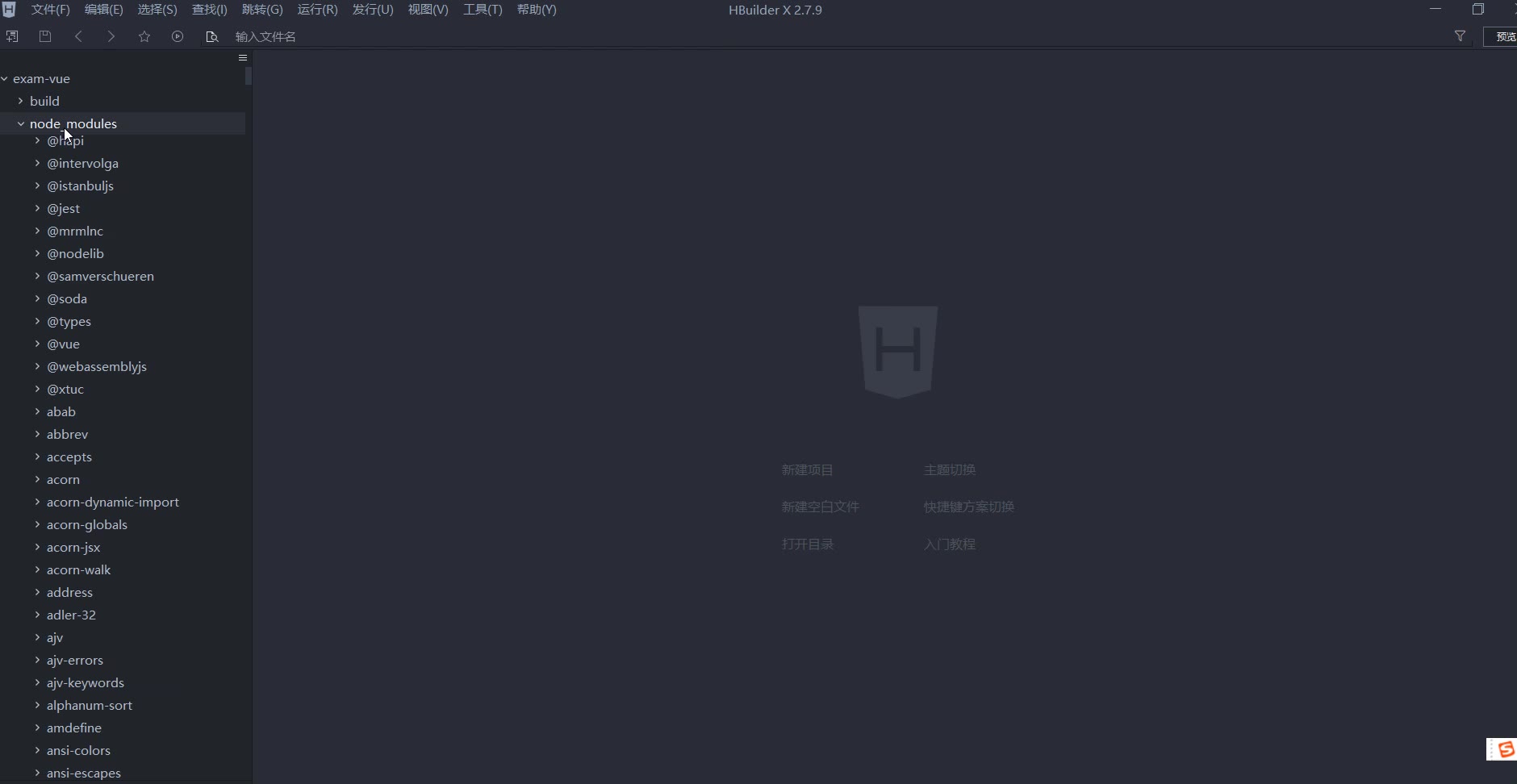Open the 工具(T) menu

point(483,10)
